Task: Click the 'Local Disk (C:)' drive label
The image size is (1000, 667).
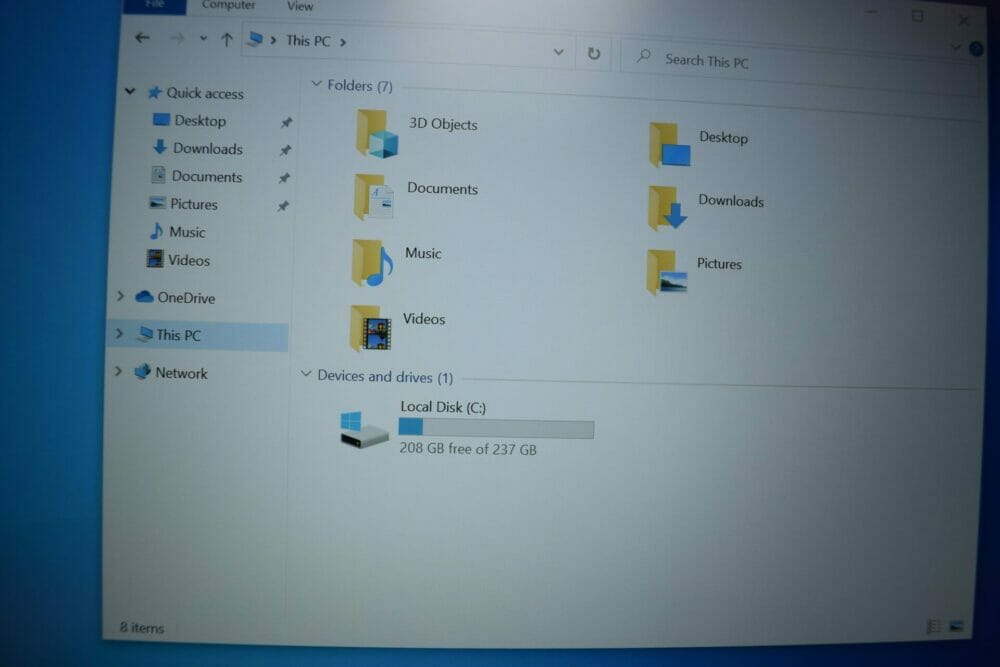Action: 443,407
